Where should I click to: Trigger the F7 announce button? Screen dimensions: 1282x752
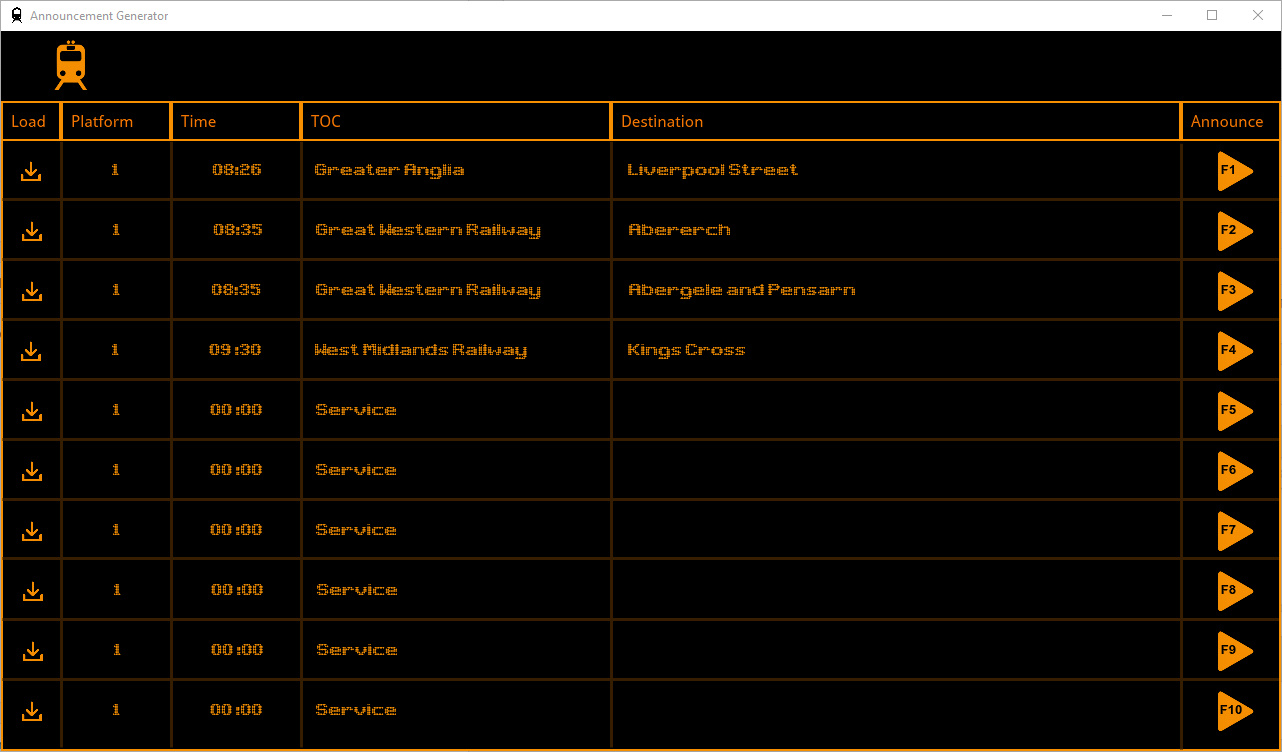click(x=1235, y=531)
